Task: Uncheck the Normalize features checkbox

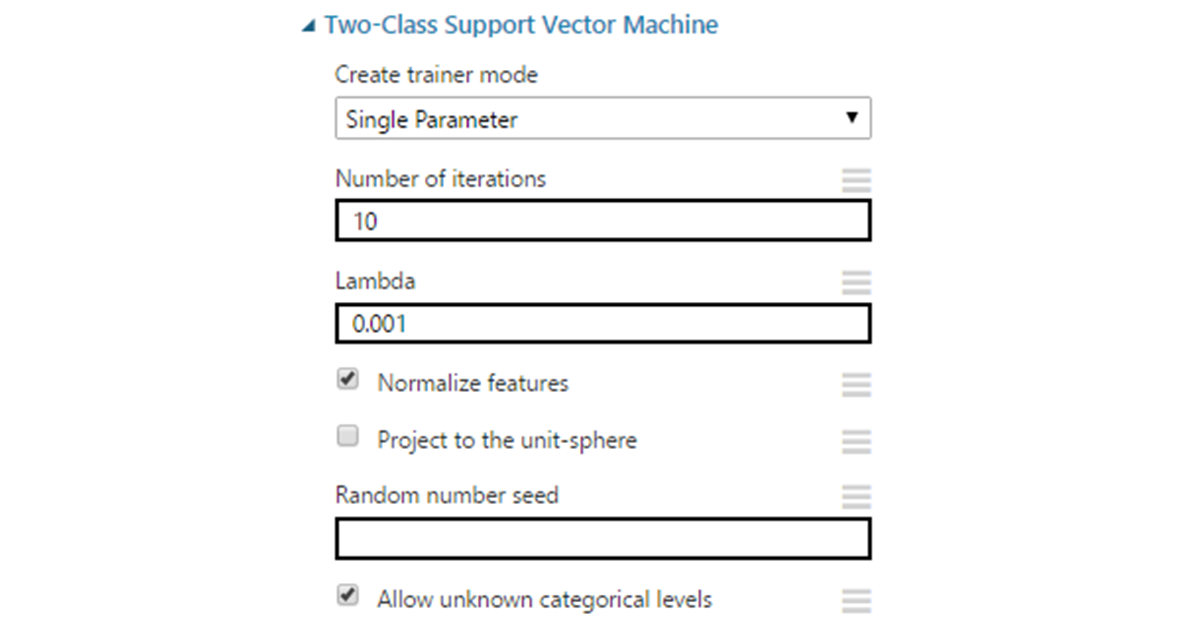Action: click(x=348, y=381)
